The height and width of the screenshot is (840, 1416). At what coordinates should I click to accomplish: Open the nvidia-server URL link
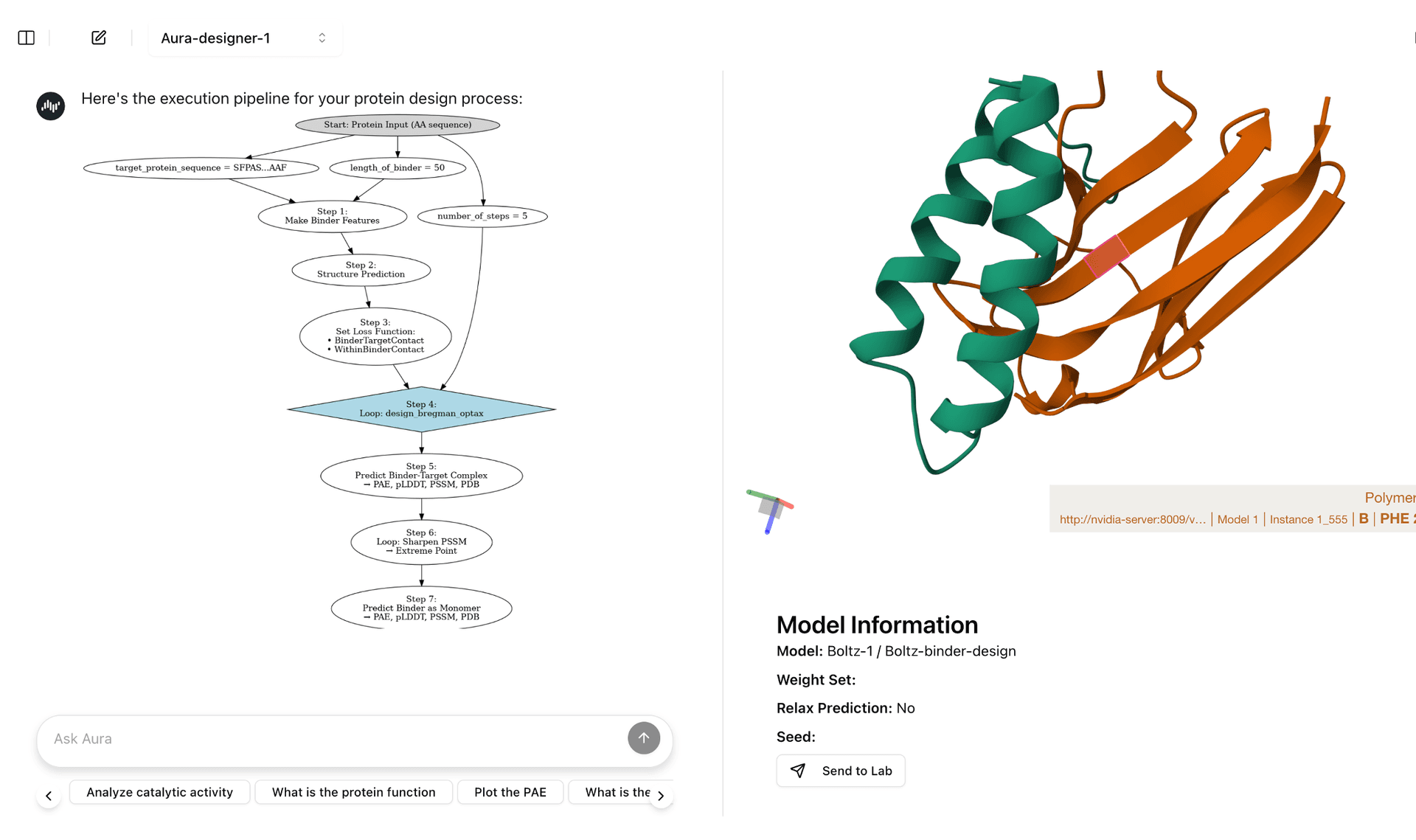point(1131,519)
